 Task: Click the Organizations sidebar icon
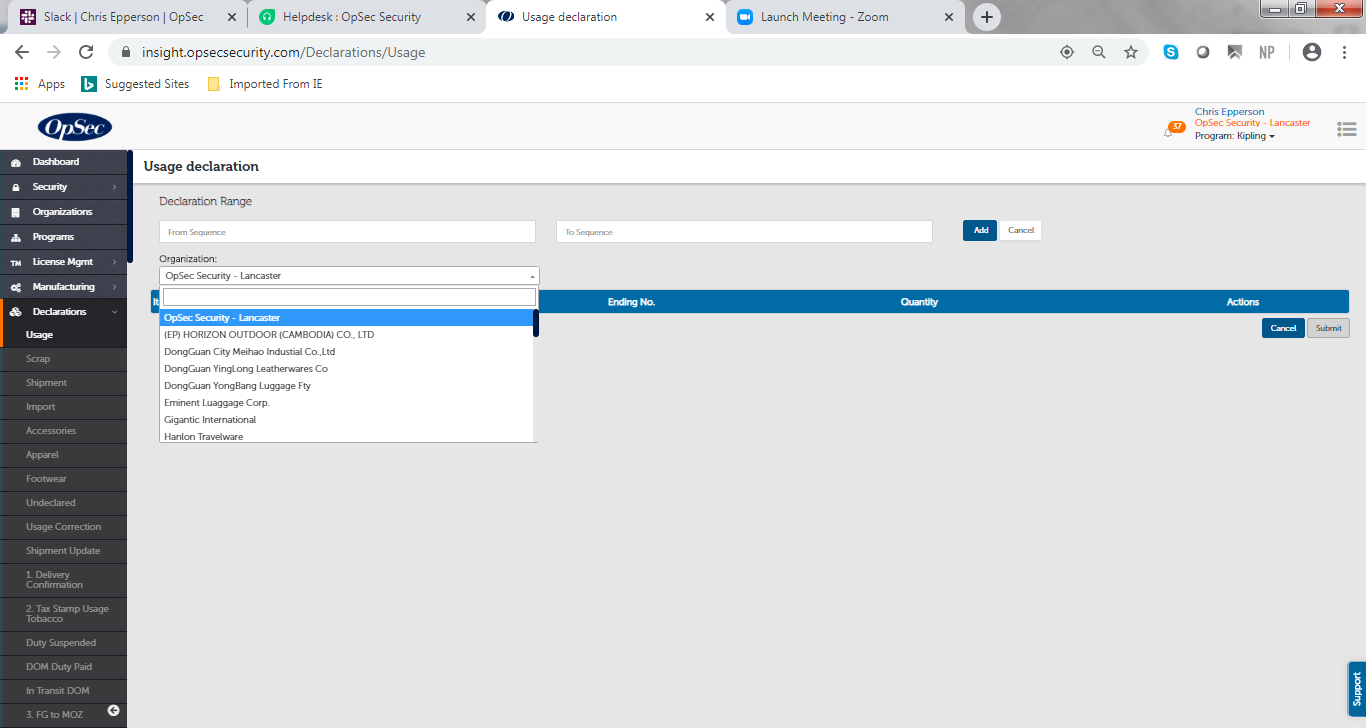coord(15,212)
